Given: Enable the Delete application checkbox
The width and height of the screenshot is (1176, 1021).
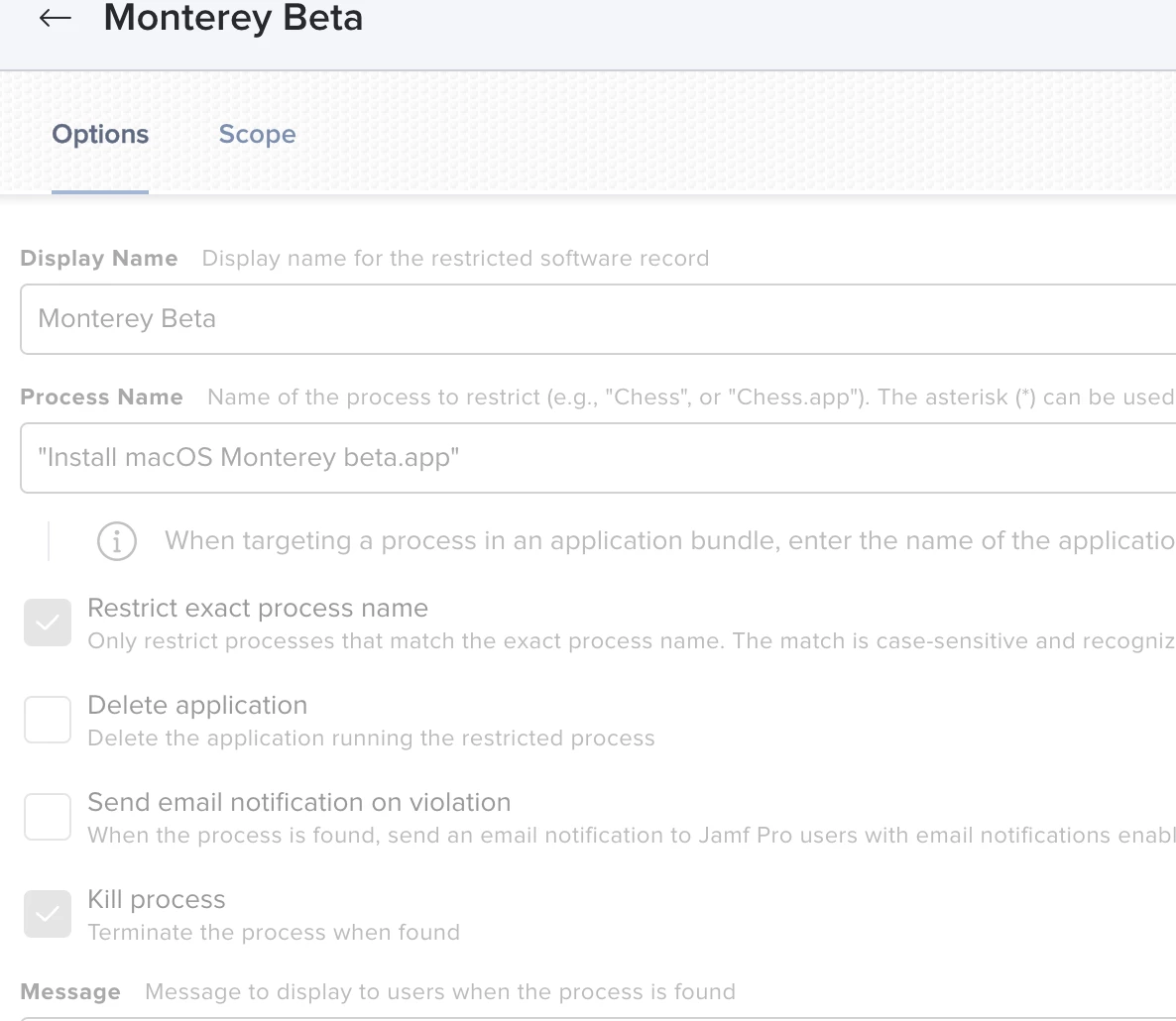Looking at the screenshot, I should [x=48, y=720].
